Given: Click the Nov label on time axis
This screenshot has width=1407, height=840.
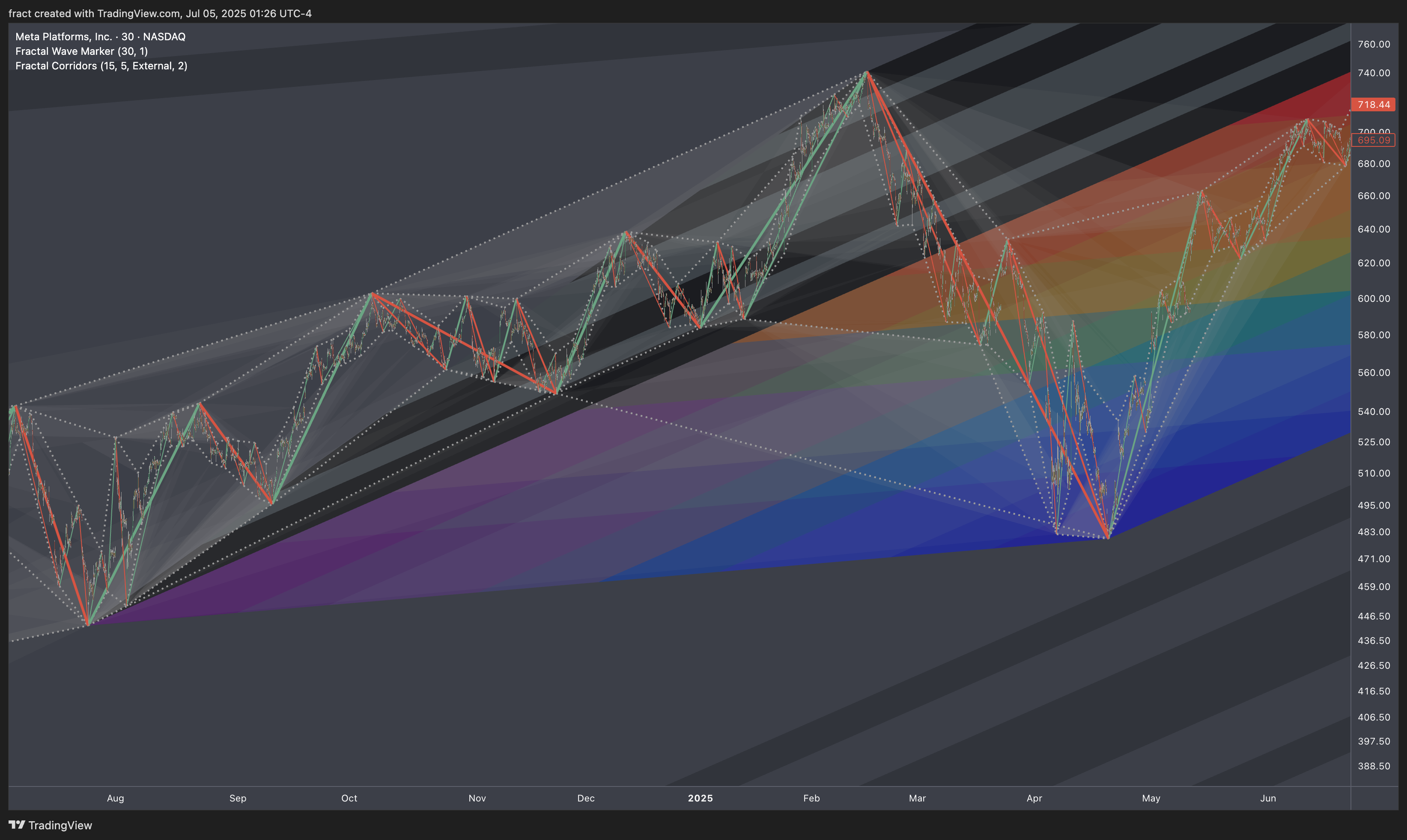Looking at the screenshot, I should 477,798.
